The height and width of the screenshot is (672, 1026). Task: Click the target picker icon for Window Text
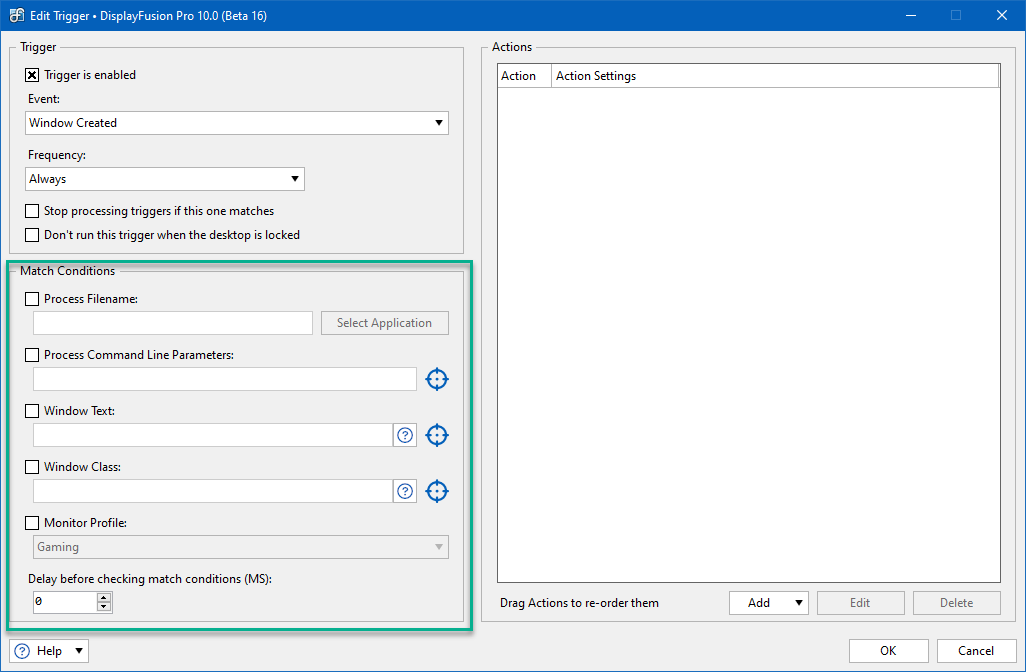[x=436, y=435]
